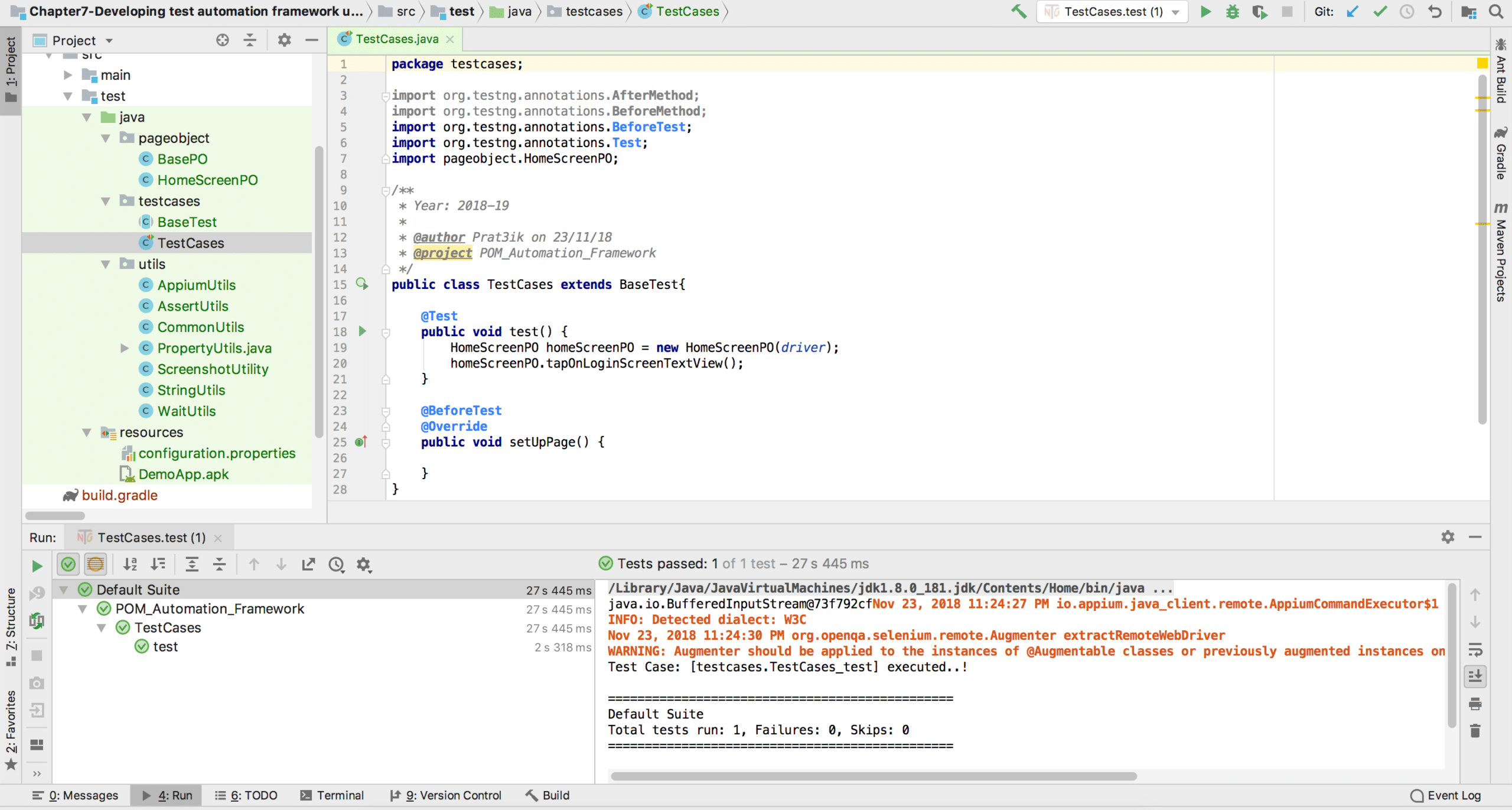This screenshot has width=1512, height=810.
Task: Track running test in test tree
Action: tap(309, 564)
